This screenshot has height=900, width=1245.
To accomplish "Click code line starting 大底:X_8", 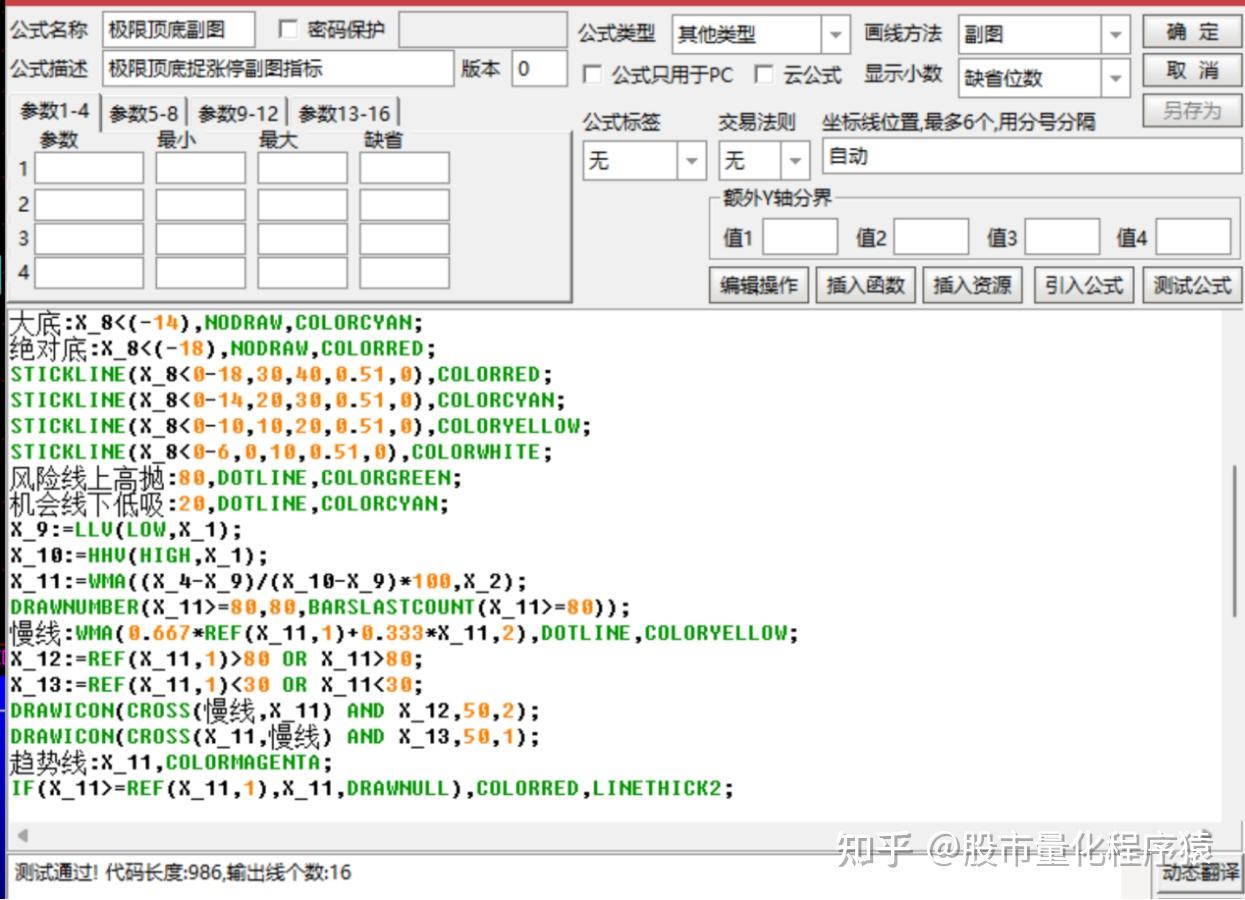I will click(x=217, y=322).
